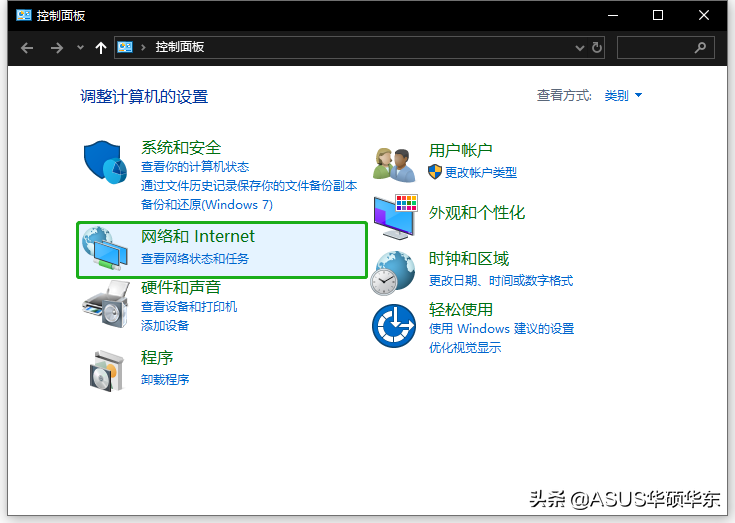Viewport: 735px width, 523px height.
Task: Click the search magnifier icon
Action: point(700,47)
